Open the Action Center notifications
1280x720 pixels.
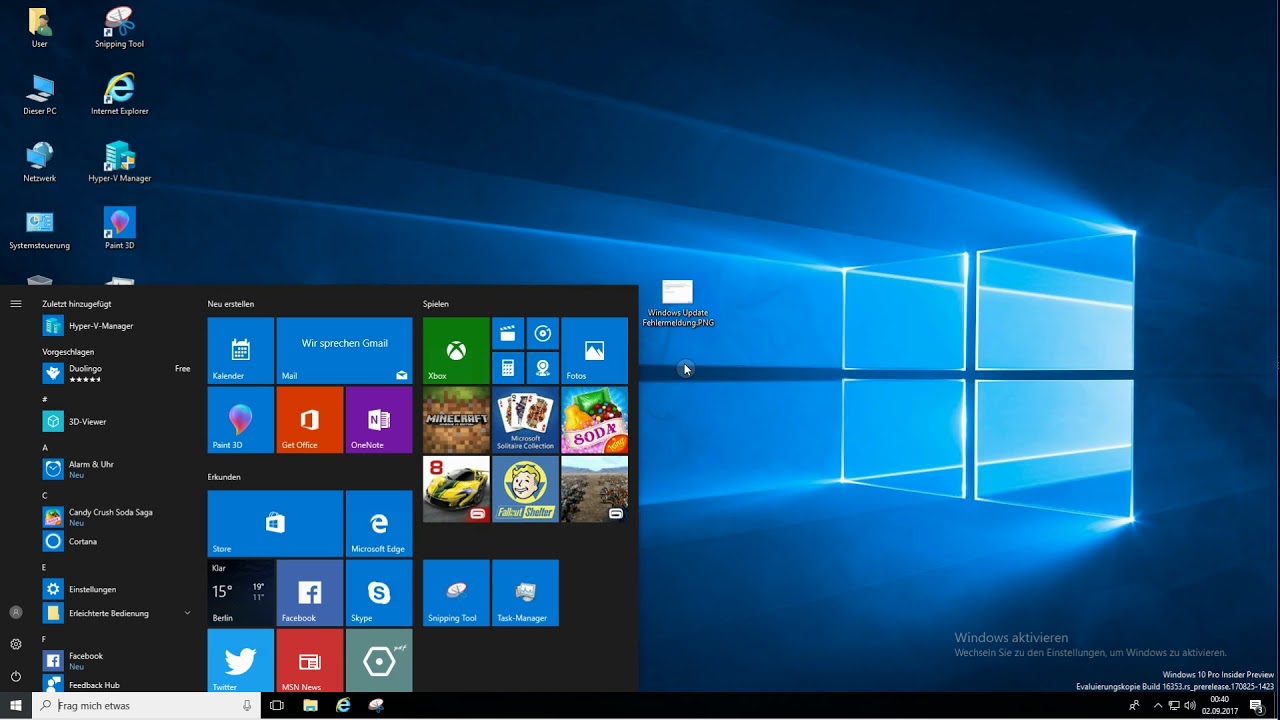(x=1257, y=705)
